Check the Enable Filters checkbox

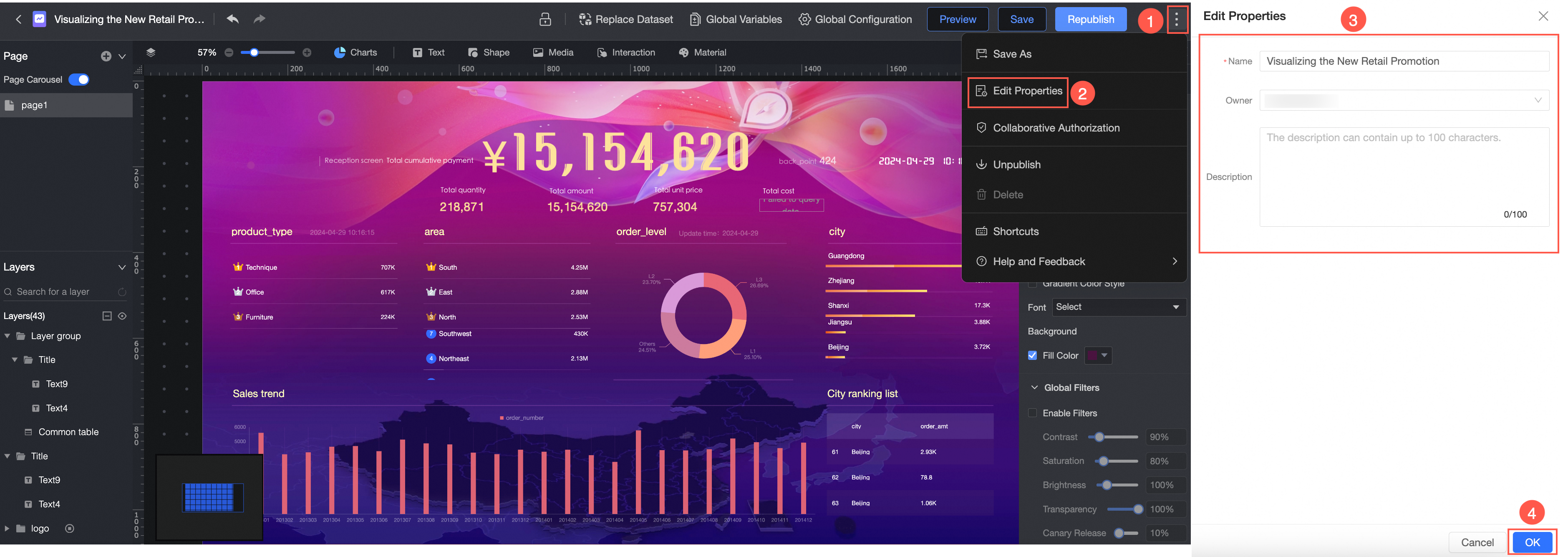(x=1032, y=413)
